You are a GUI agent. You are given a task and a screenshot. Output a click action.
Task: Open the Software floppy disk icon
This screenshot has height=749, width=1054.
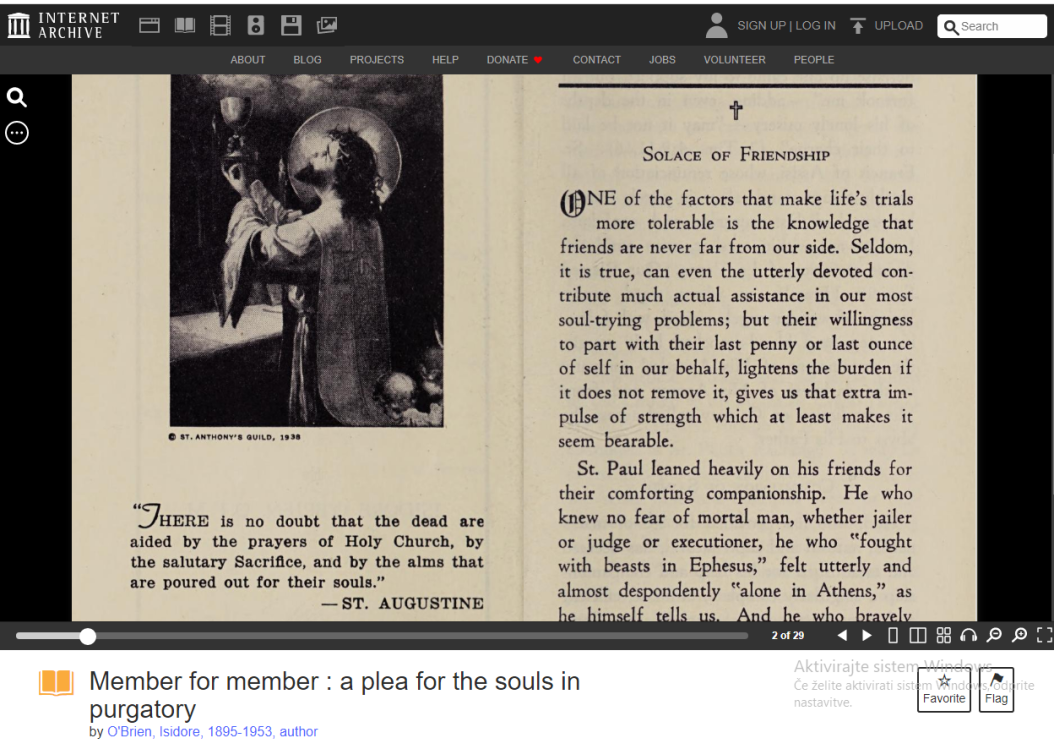(291, 26)
